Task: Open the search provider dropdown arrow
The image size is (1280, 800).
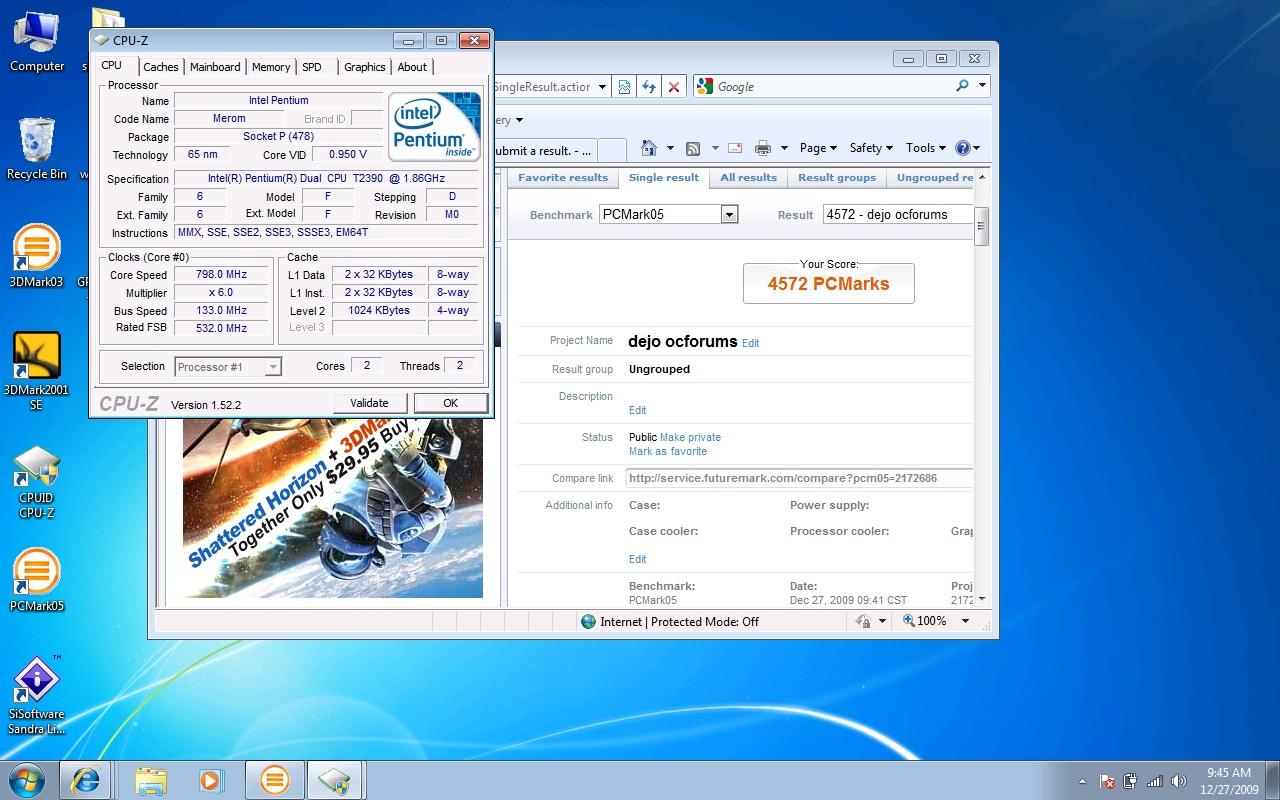Action: 982,86
